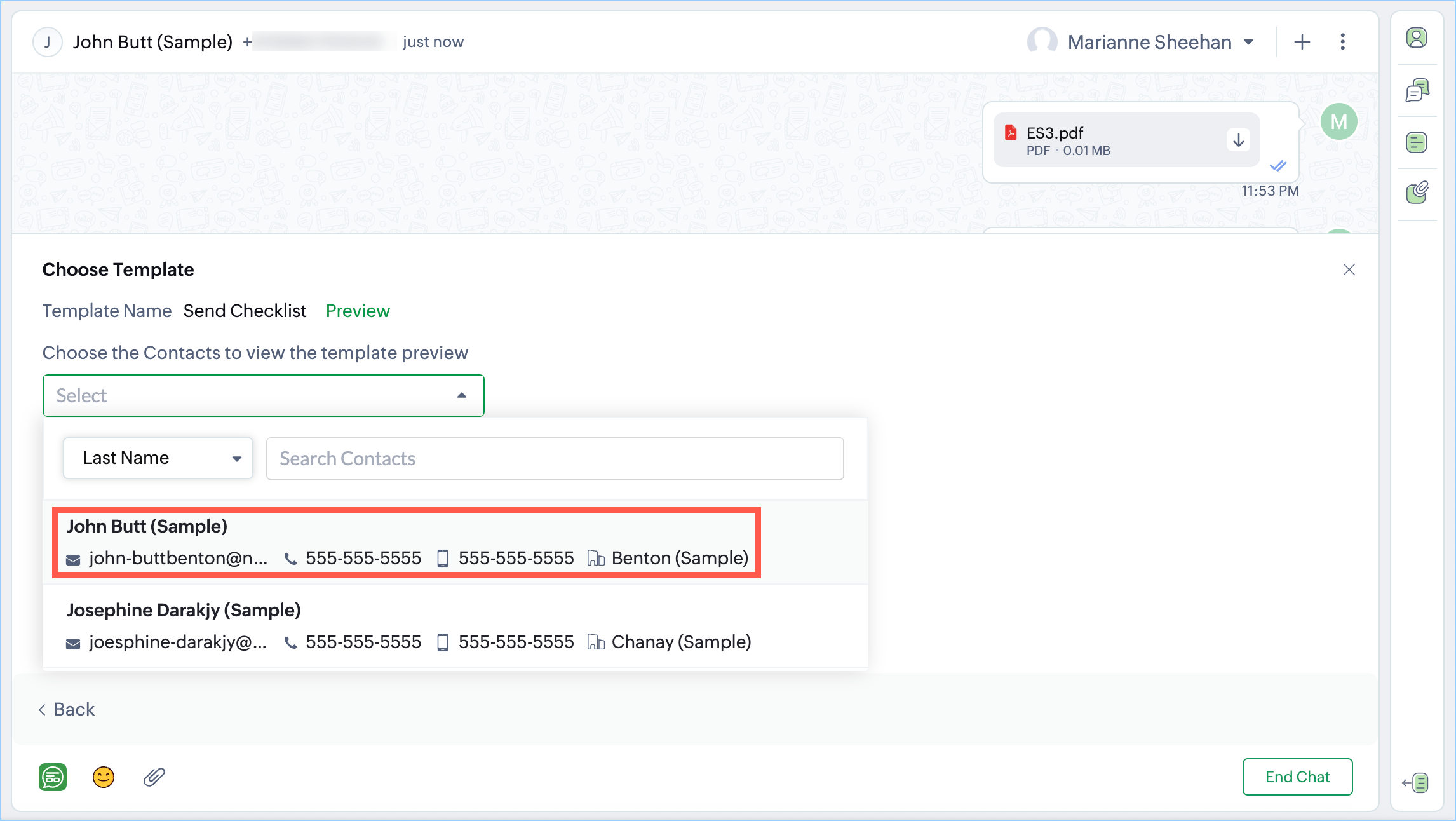The width and height of the screenshot is (1456, 821).
Task: Click the green Preview link
Action: tap(358, 311)
